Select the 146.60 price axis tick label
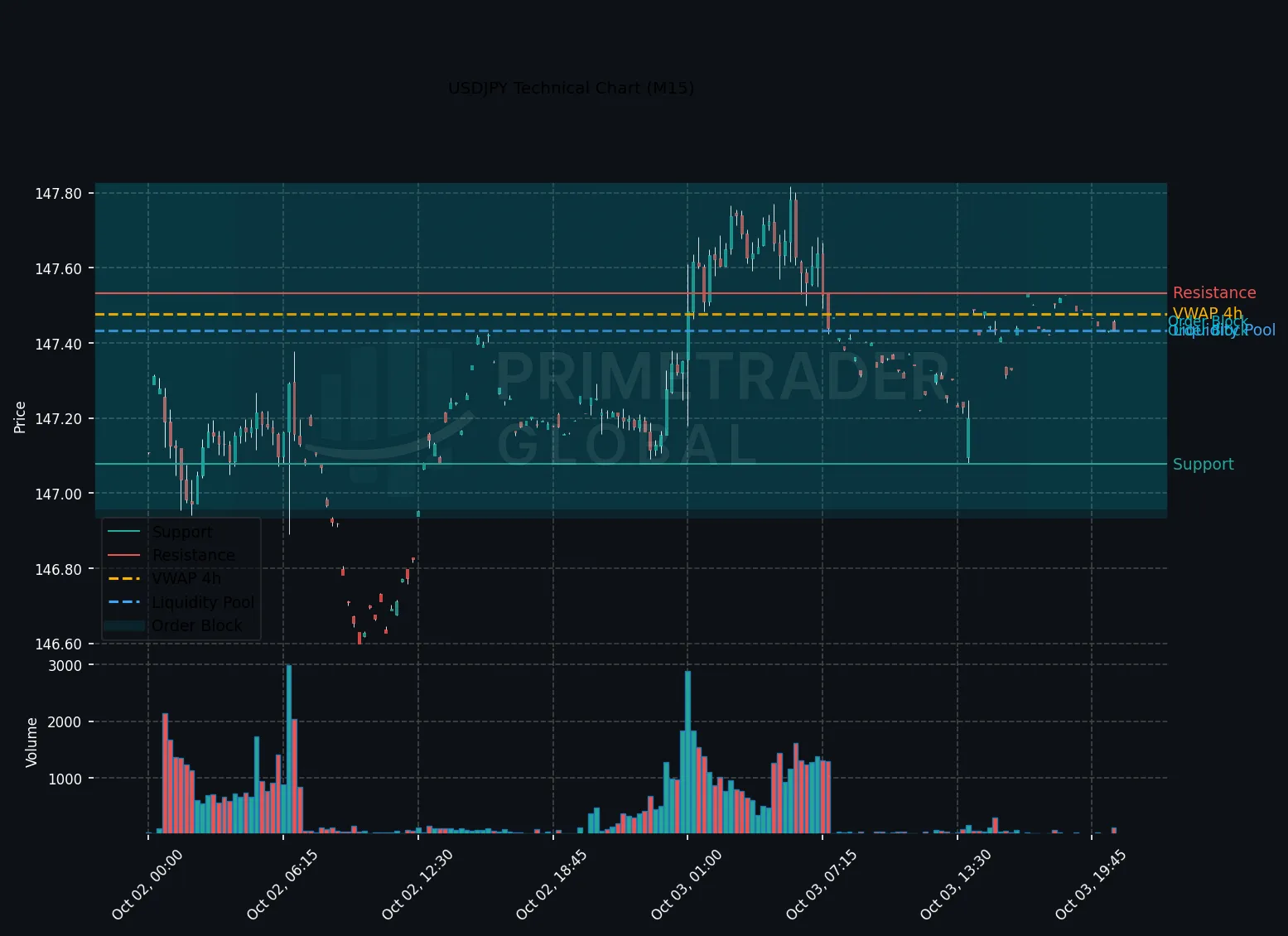 point(58,644)
